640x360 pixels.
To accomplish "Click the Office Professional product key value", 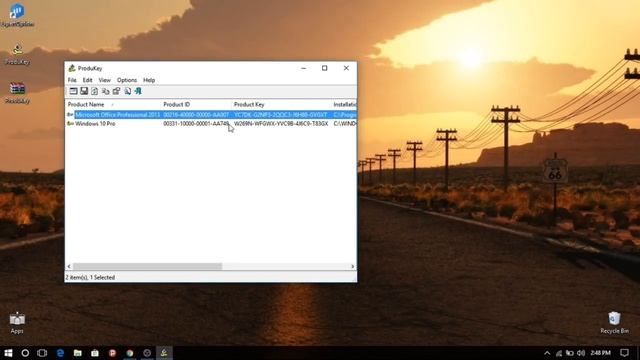I will pyautogui.click(x=280, y=115).
